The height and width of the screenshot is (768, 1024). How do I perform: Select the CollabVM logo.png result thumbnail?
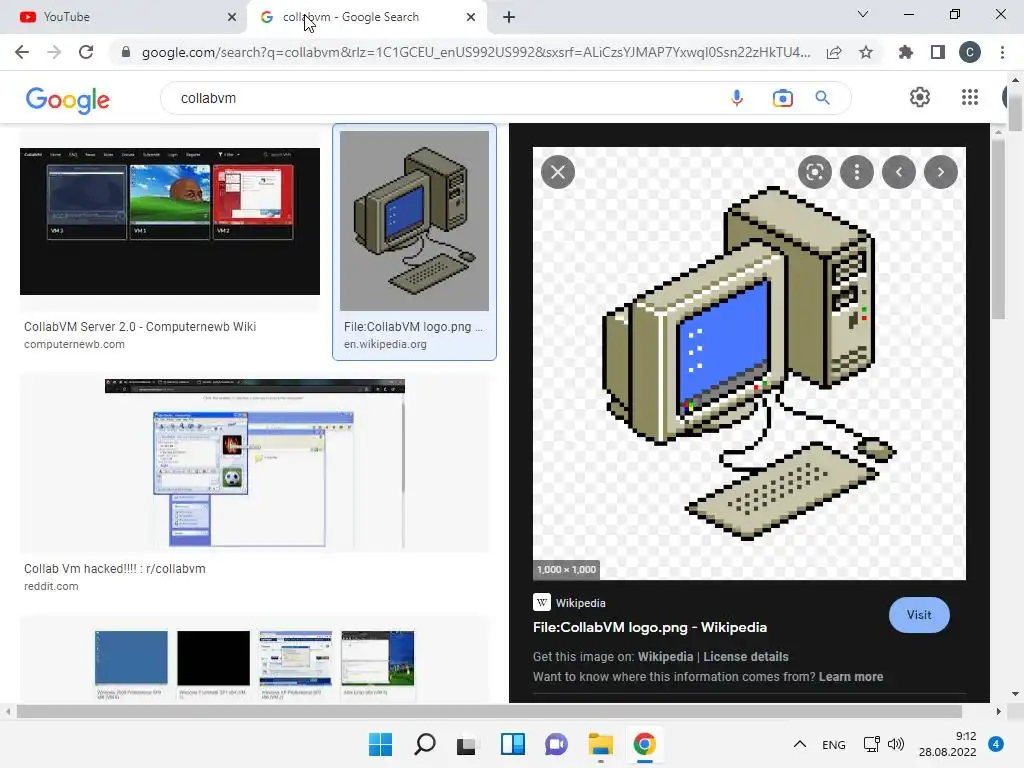coord(414,221)
